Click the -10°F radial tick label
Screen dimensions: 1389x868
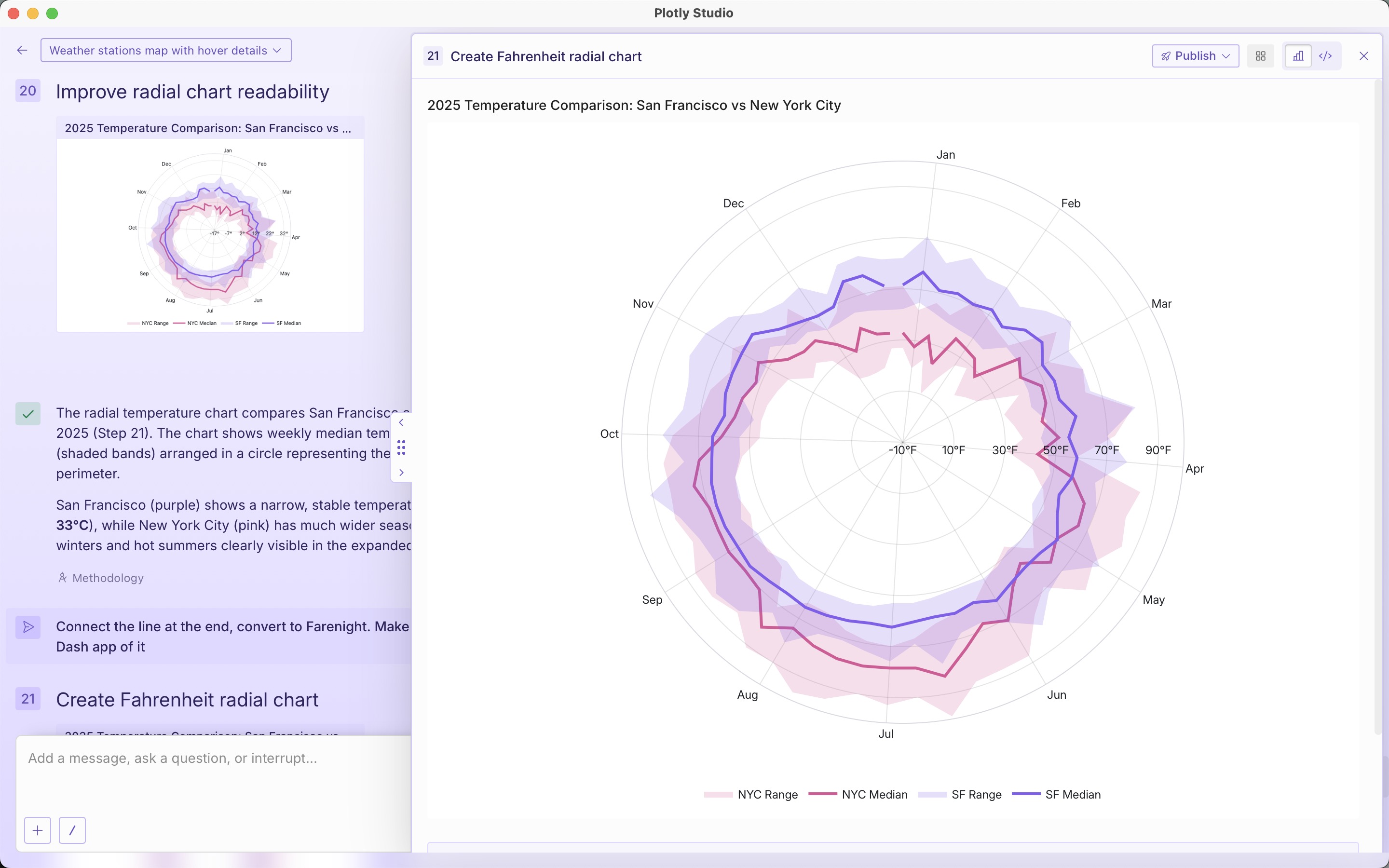pyautogui.click(x=902, y=450)
